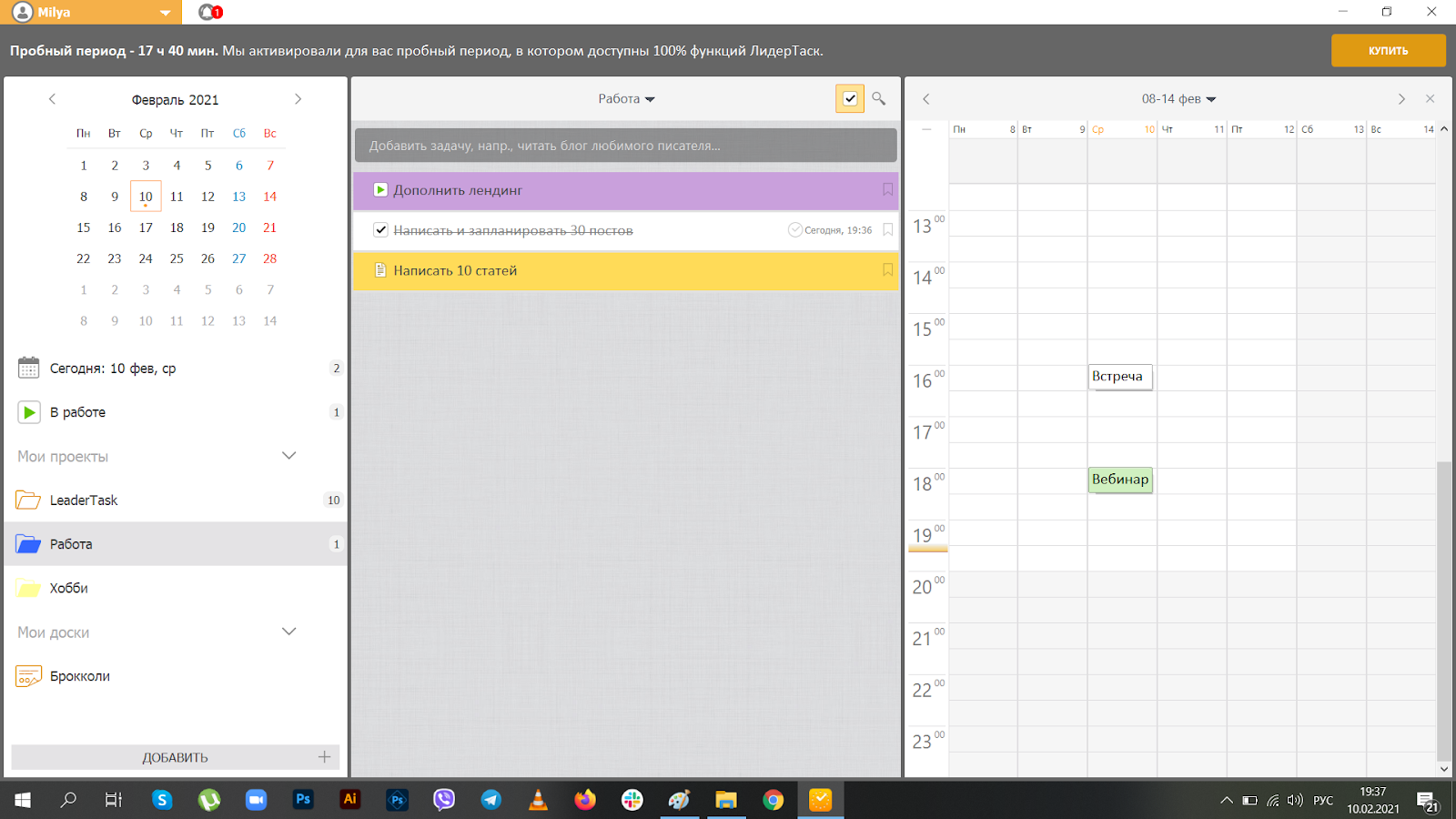1456x819 pixels.
Task: Open the LeaderTask project folder
Action: 84,500
